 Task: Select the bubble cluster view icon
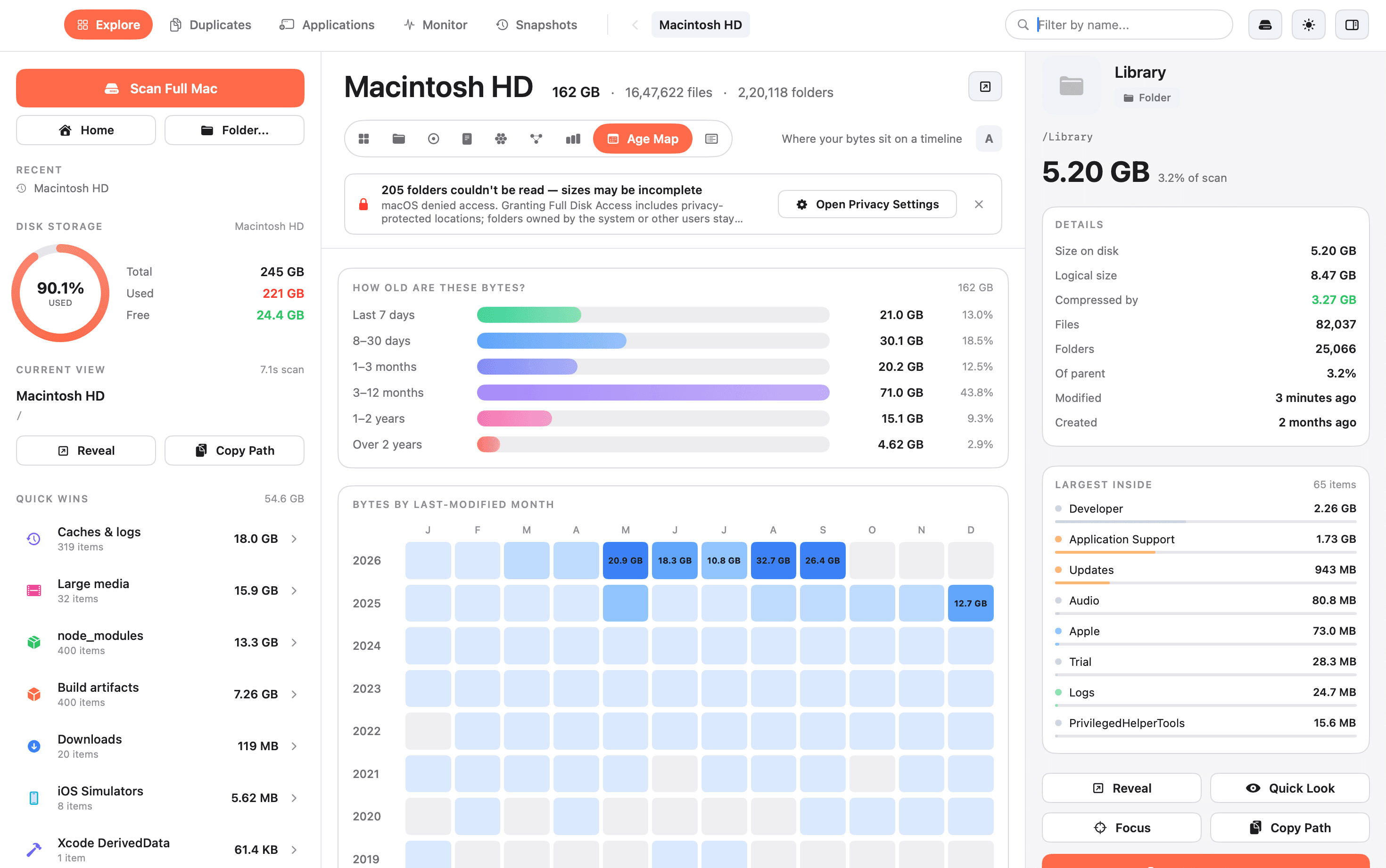point(501,139)
